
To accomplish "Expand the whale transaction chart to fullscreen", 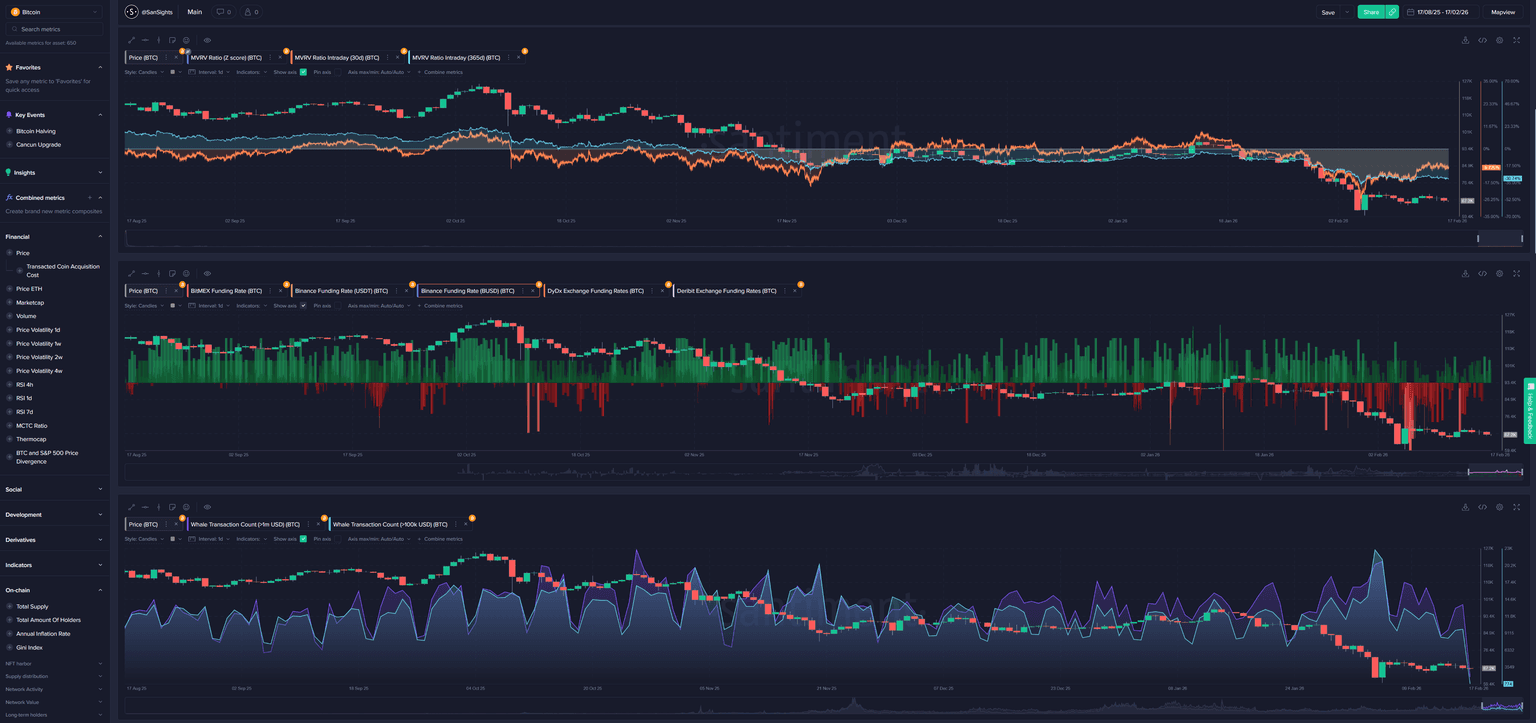I will (x=1516, y=507).
